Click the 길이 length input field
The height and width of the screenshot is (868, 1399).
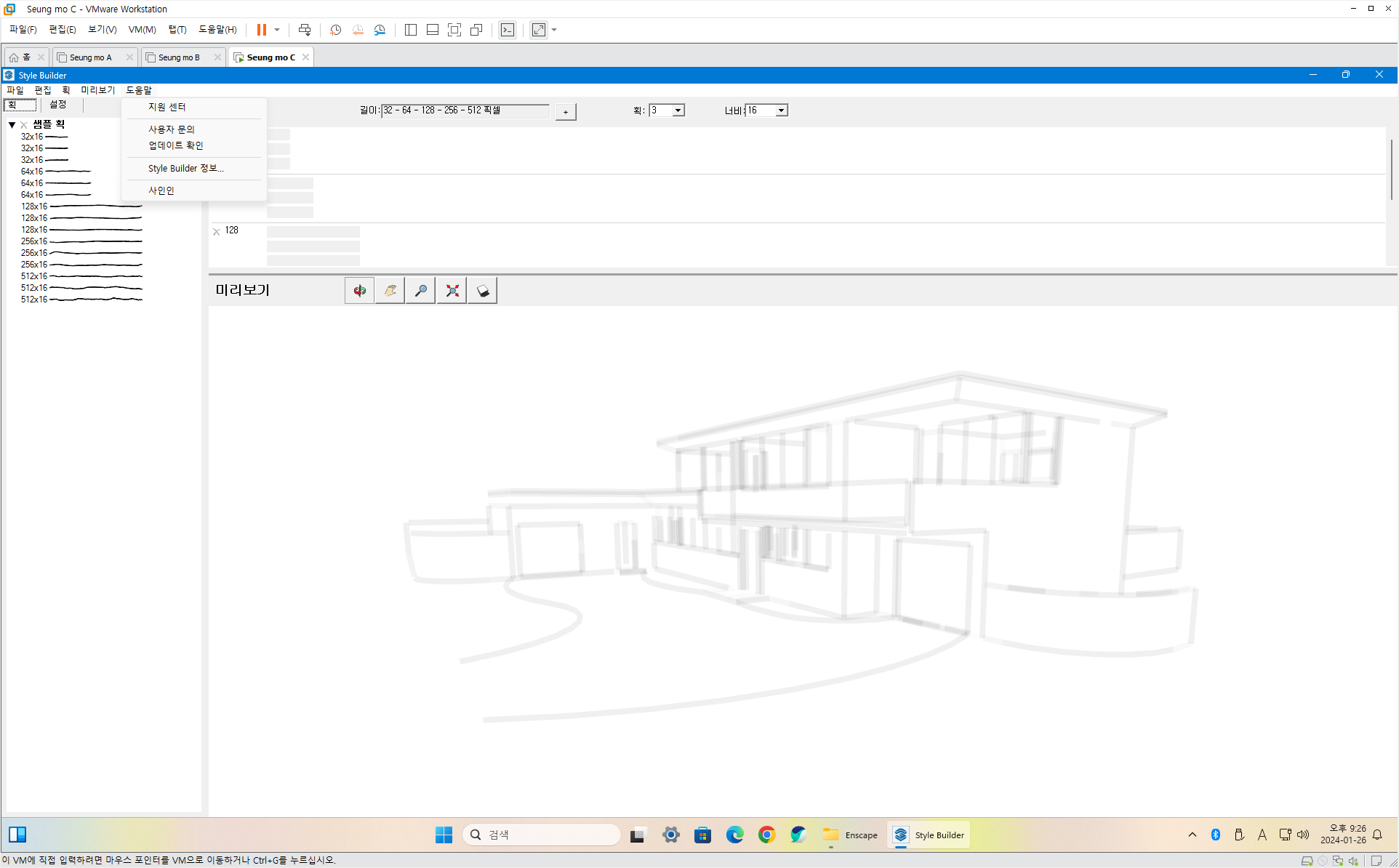tap(465, 110)
